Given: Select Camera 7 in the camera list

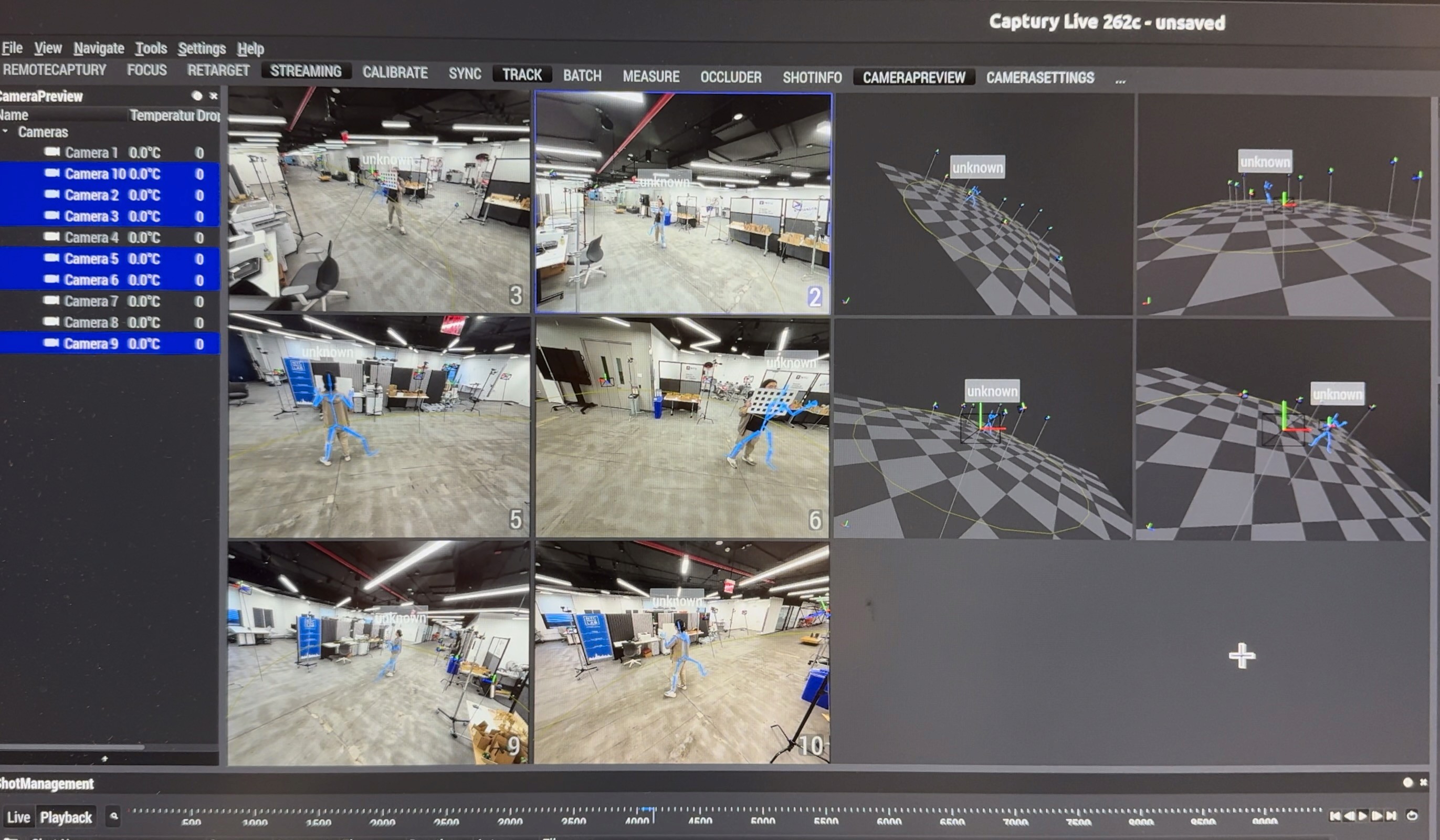Looking at the screenshot, I should point(91,301).
